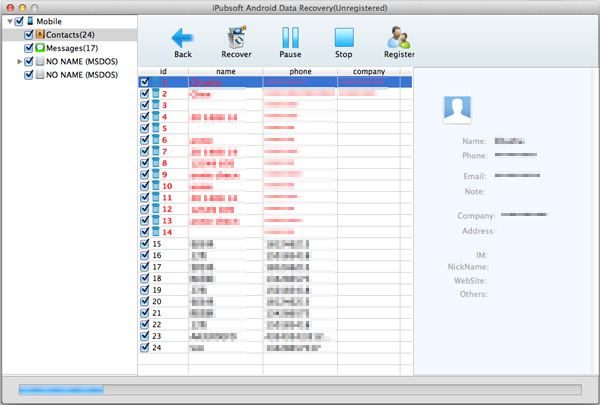
Task: Click deleted-item trash icon in row 3
Action: (x=155, y=105)
